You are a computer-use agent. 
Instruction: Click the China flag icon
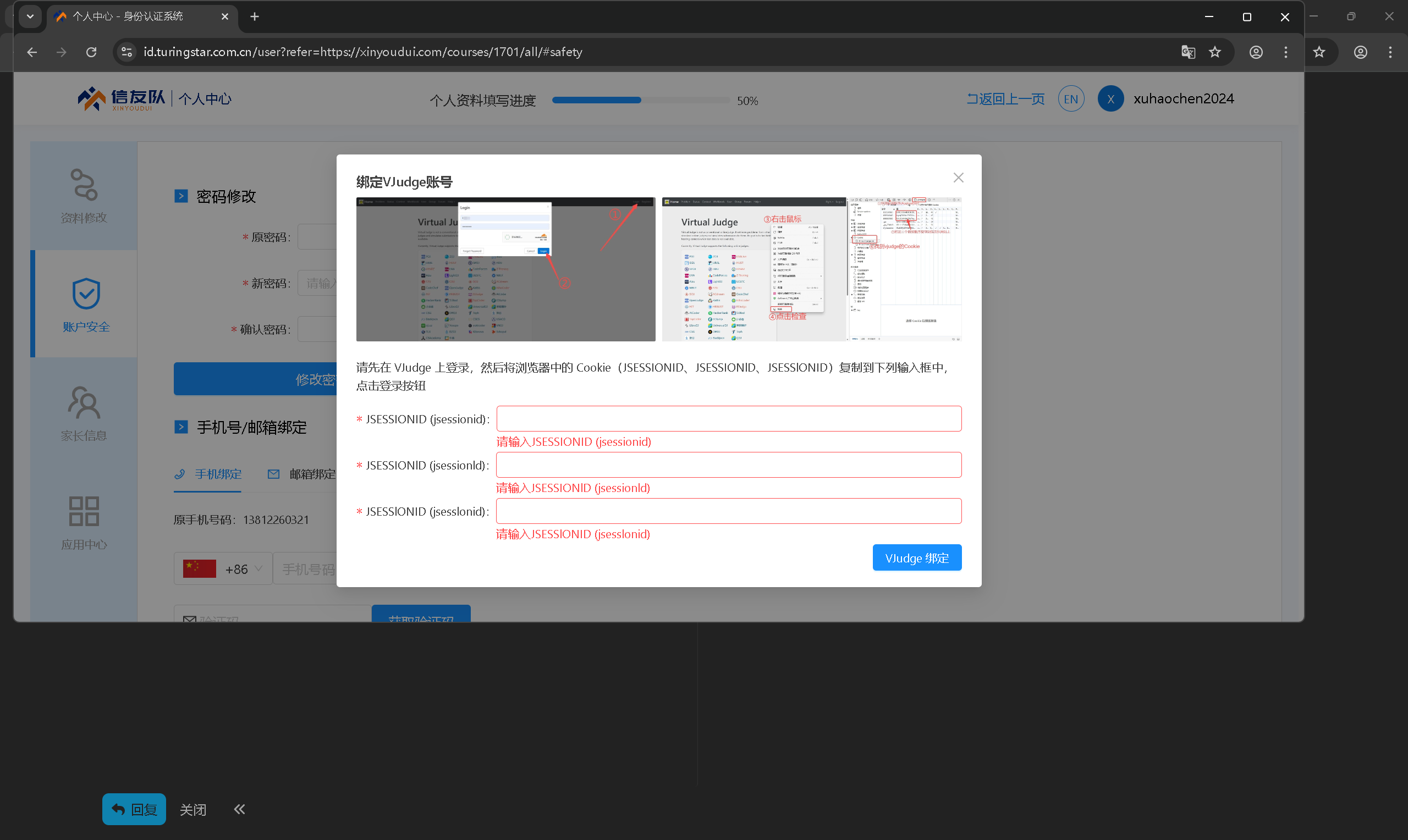tap(199, 568)
